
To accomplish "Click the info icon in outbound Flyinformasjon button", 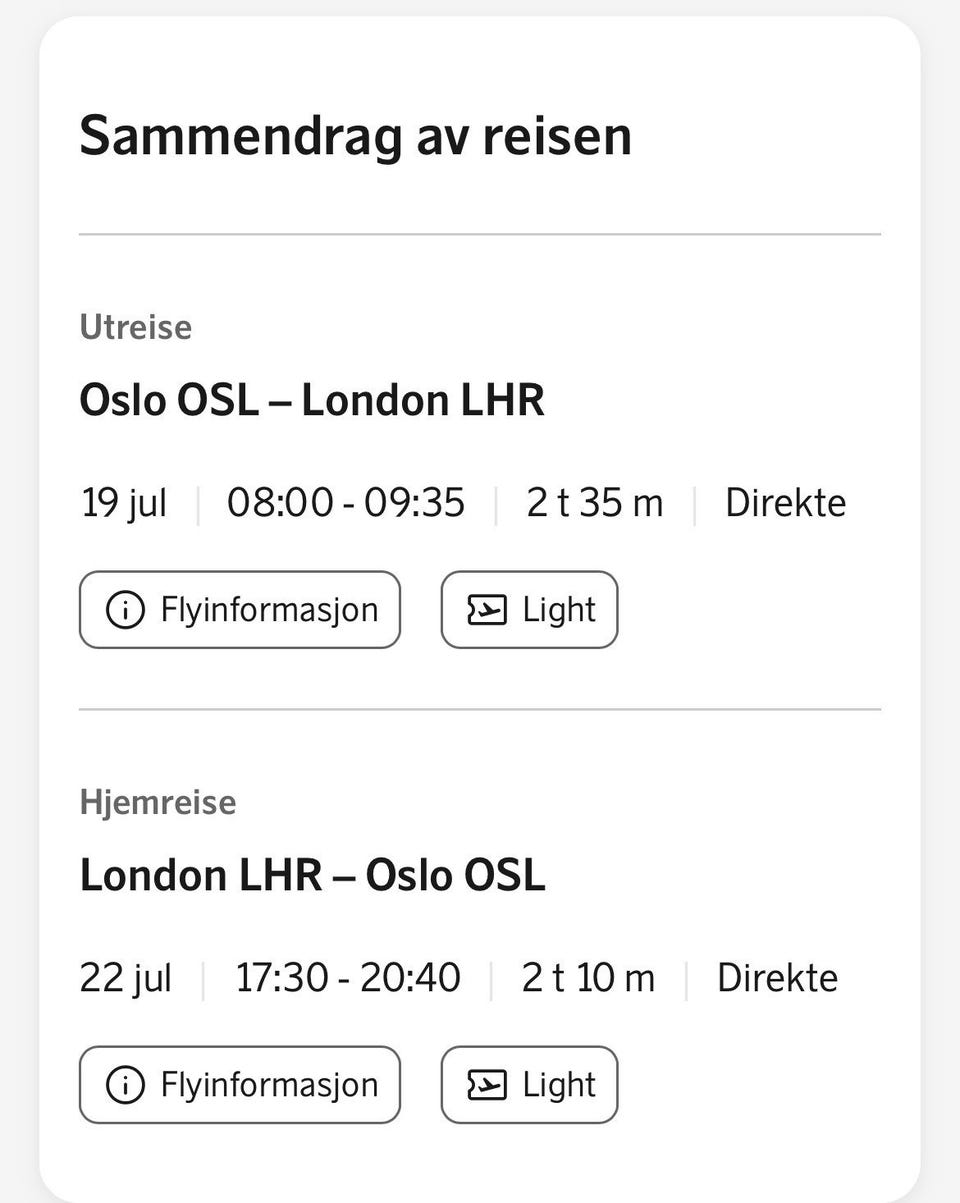I will [x=125, y=610].
